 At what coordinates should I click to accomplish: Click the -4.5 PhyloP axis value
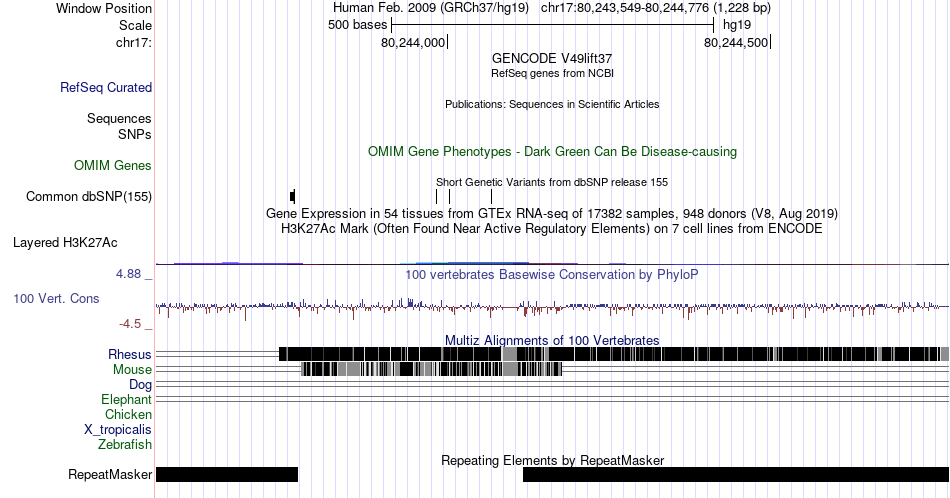pos(130,324)
